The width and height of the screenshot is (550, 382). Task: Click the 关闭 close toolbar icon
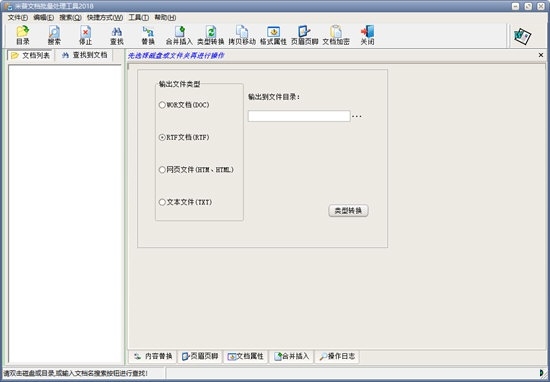tap(367, 35)
